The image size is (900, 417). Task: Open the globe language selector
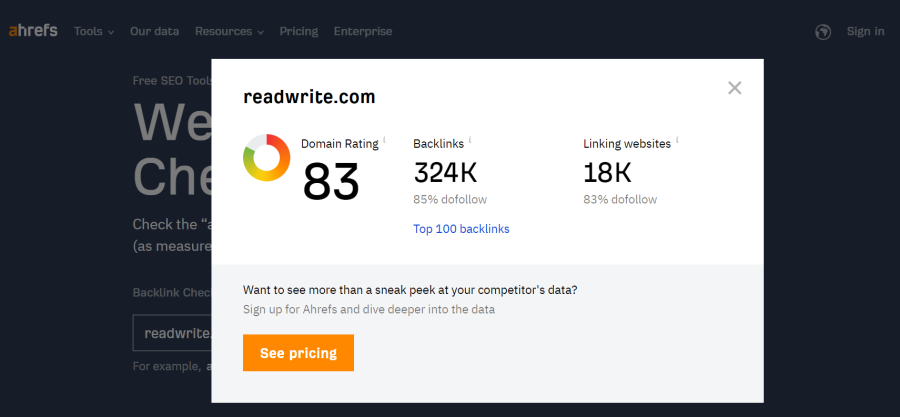pyautogui.click(x=823, y=31)
